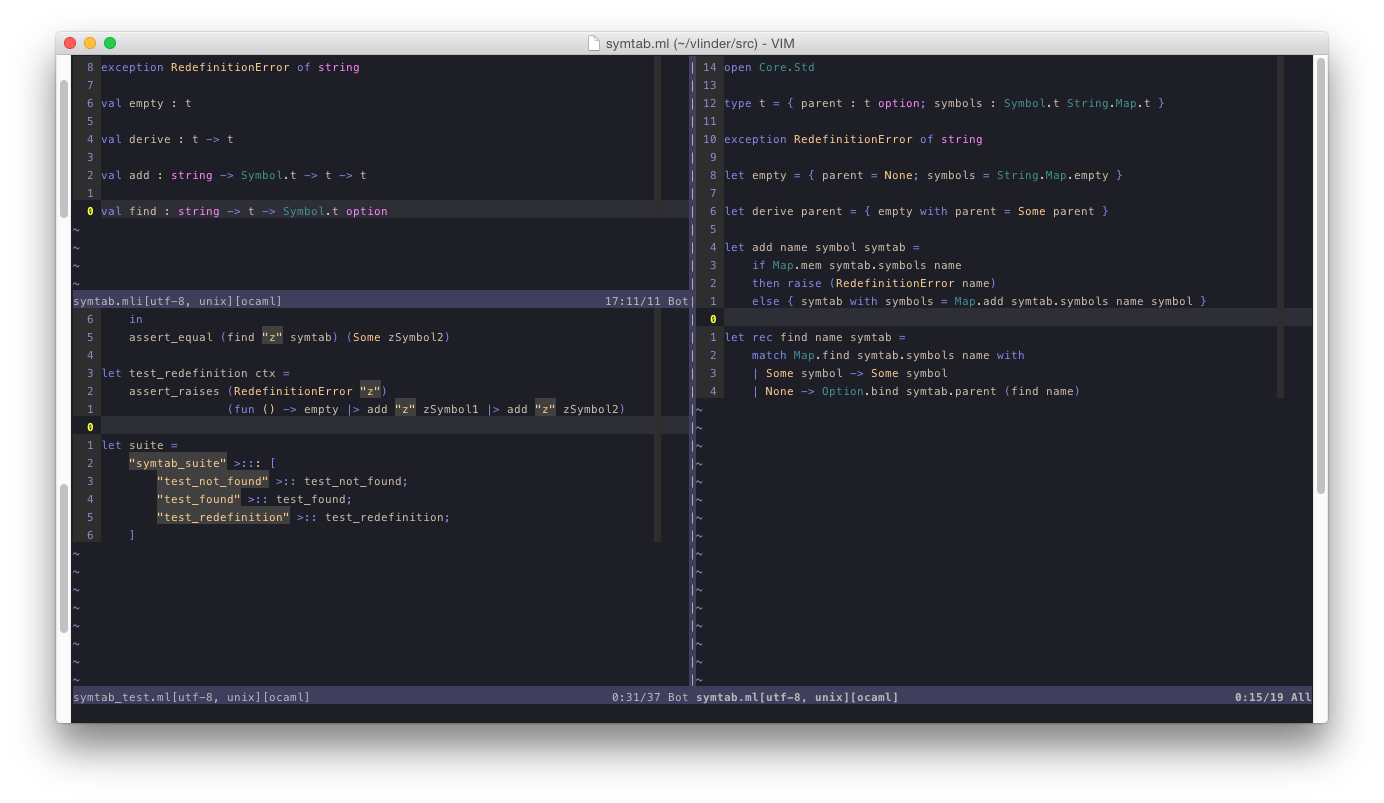Click the 'if Map.mem symtab.symbols name' line

point(856,265)
